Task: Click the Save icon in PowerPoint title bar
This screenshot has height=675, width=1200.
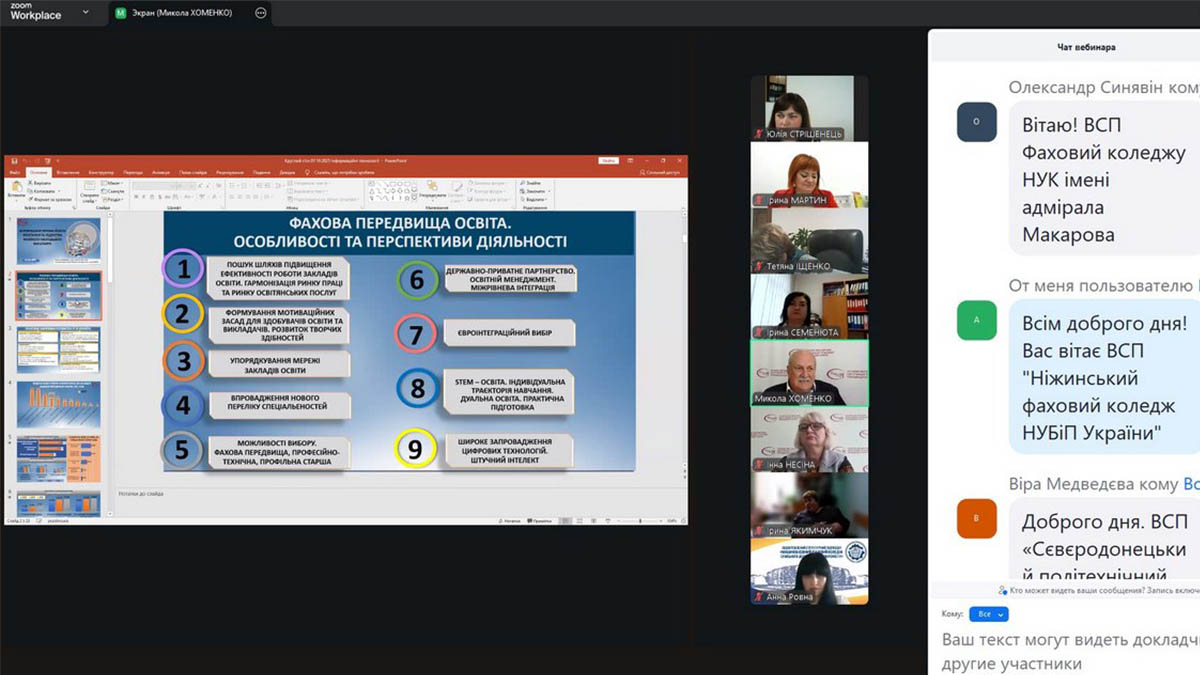Action: coord(13,160)
